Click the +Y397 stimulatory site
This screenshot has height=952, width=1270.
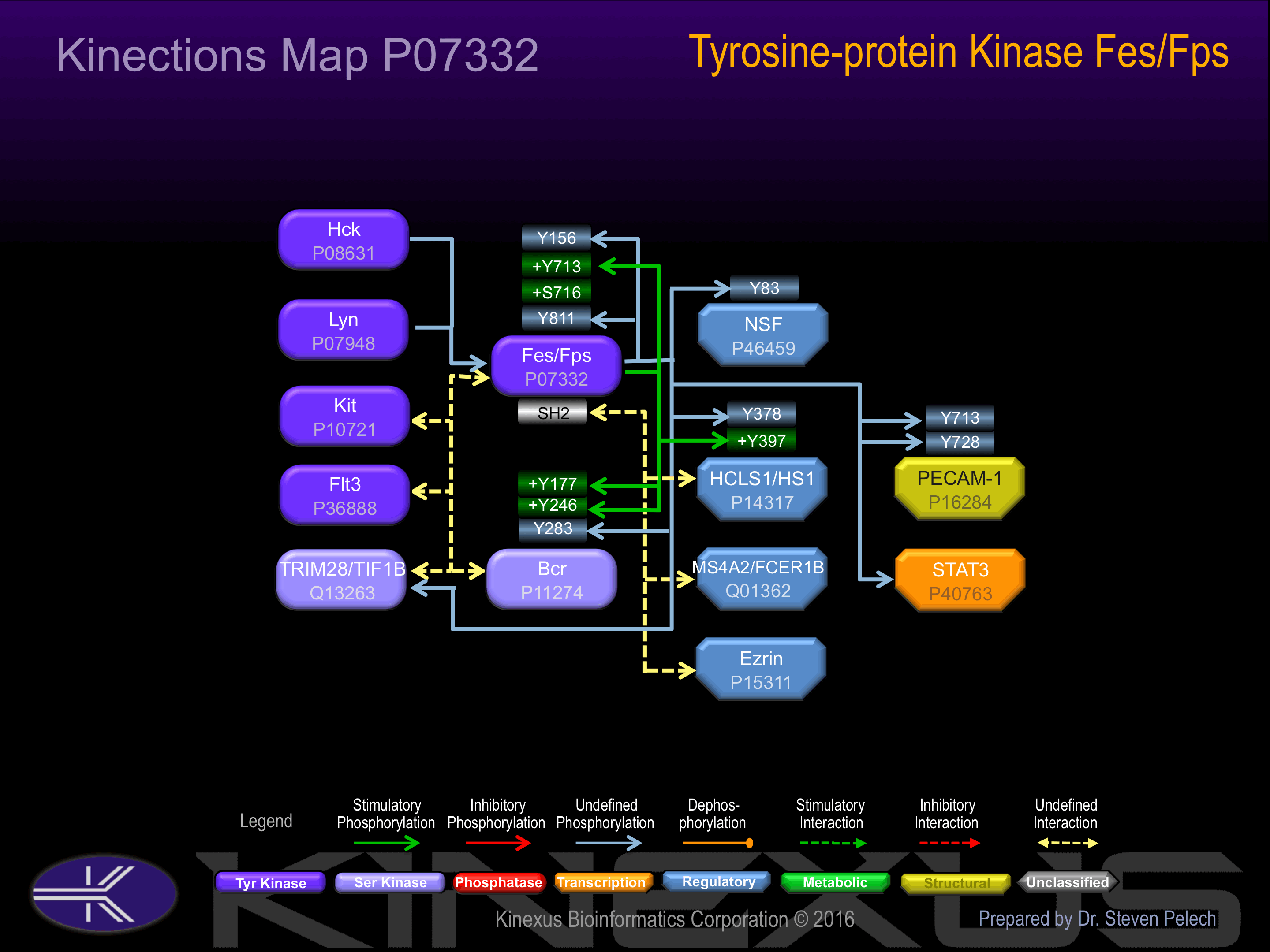761,441
